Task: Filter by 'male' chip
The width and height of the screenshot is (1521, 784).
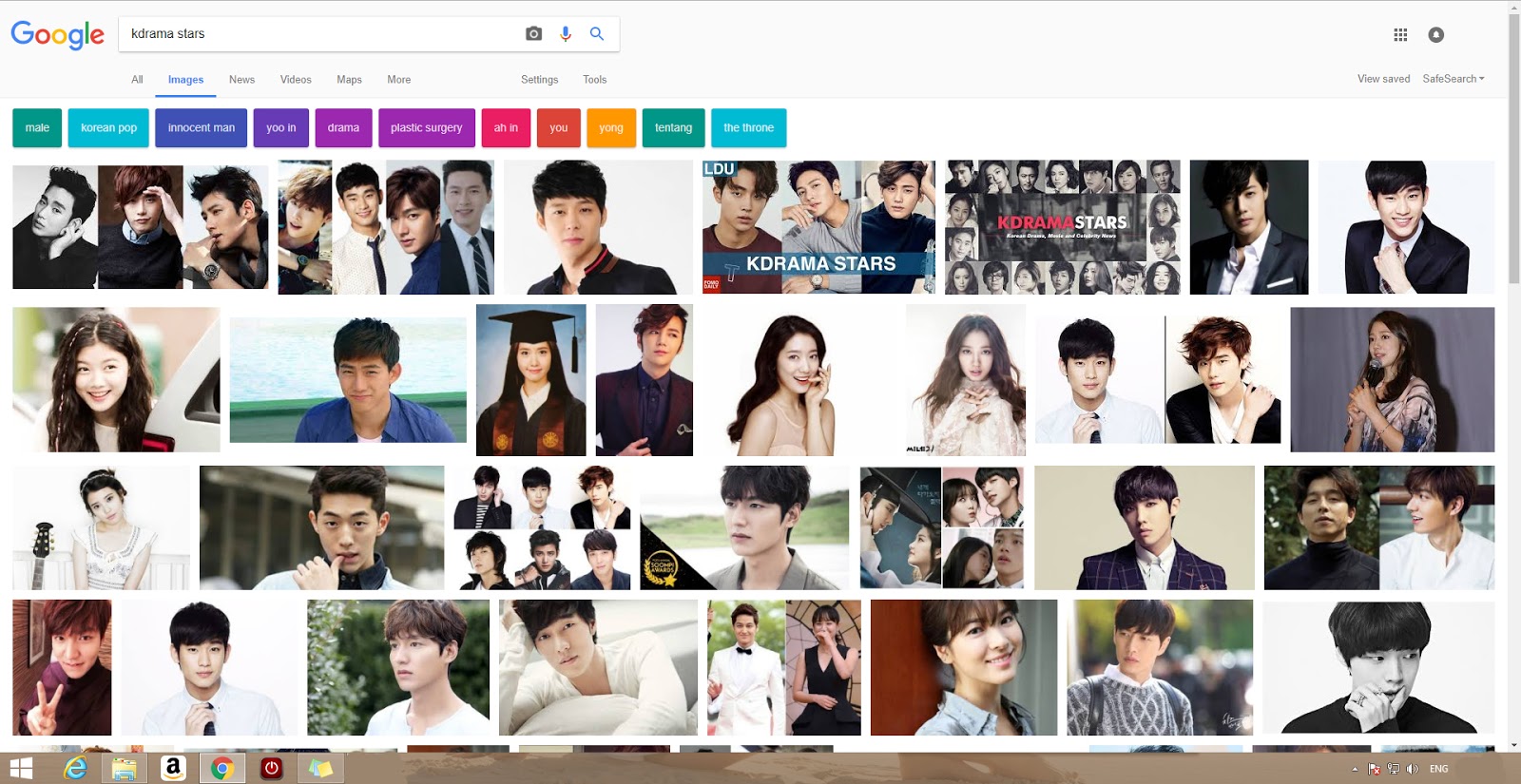Action: coord(37,127)
